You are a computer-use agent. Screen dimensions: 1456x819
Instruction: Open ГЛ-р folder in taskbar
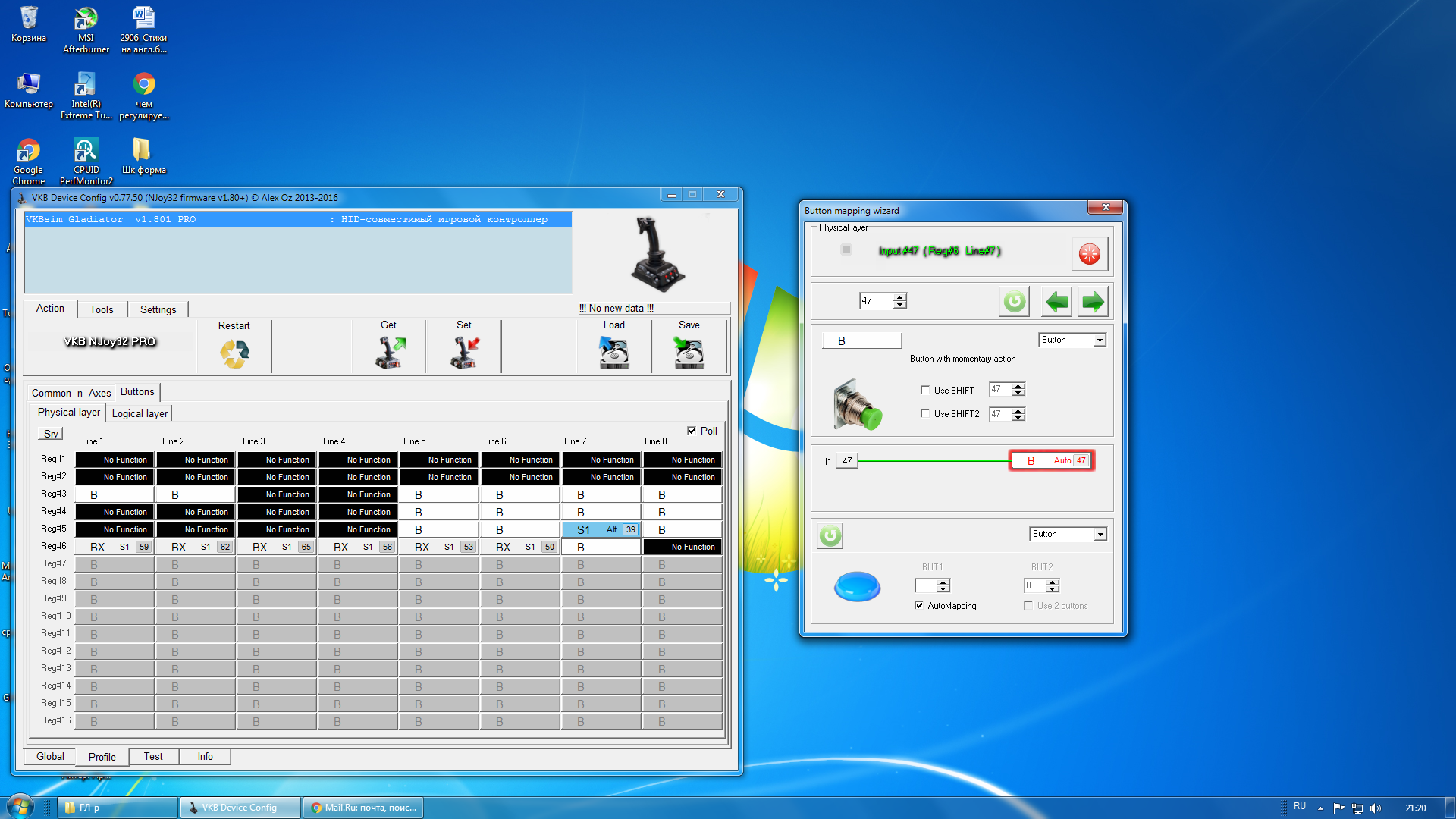point(118,808)
